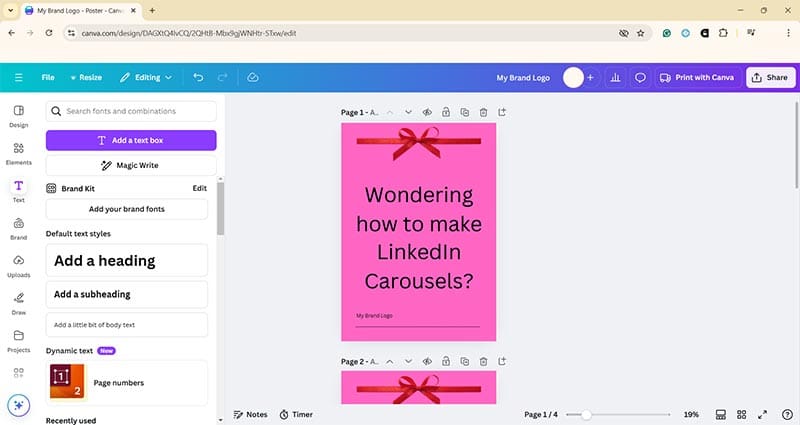
Task: Move Page 2 down with chevron
Action: (x=408, y=361)
